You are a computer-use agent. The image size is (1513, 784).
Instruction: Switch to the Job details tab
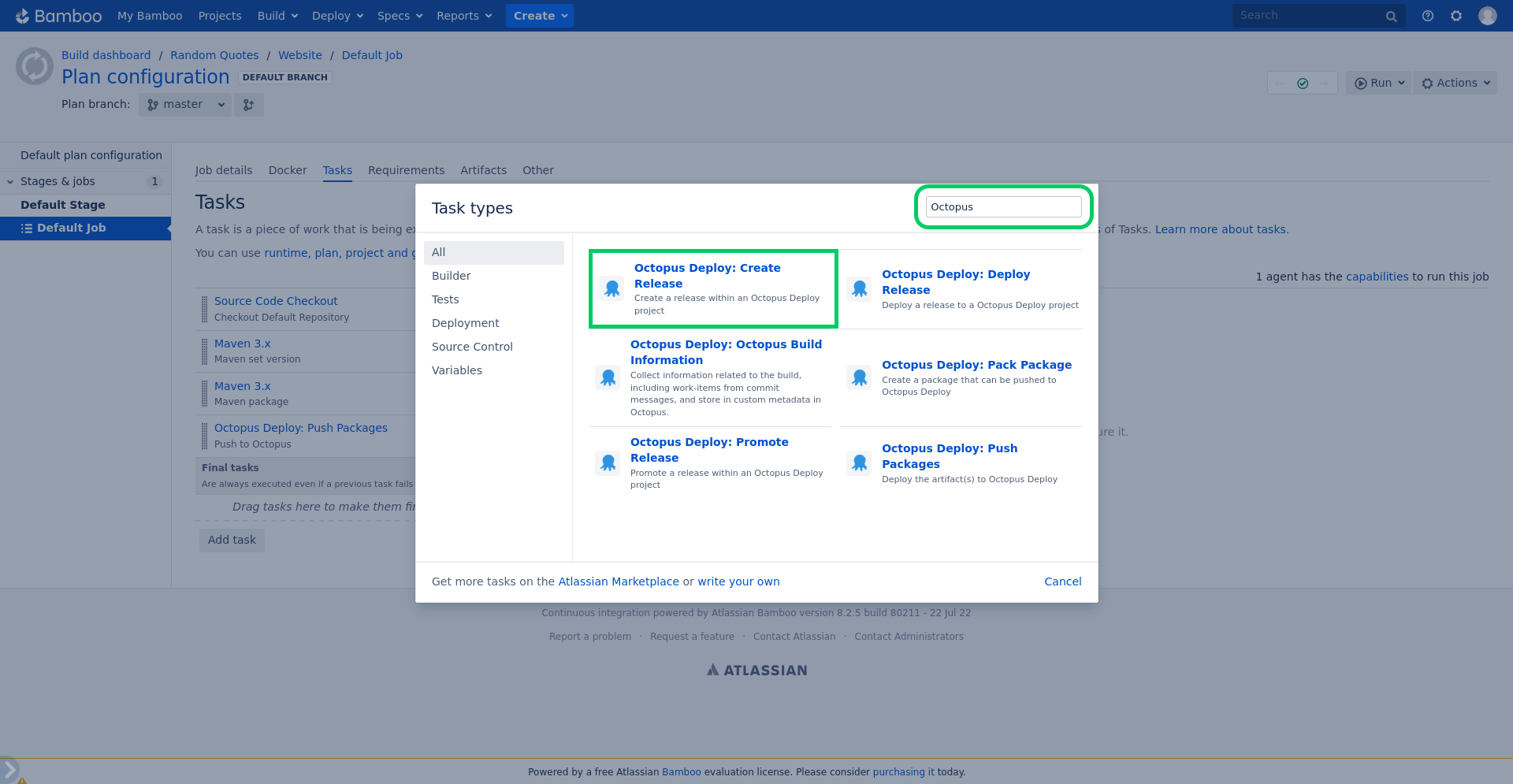coord(224,170)
